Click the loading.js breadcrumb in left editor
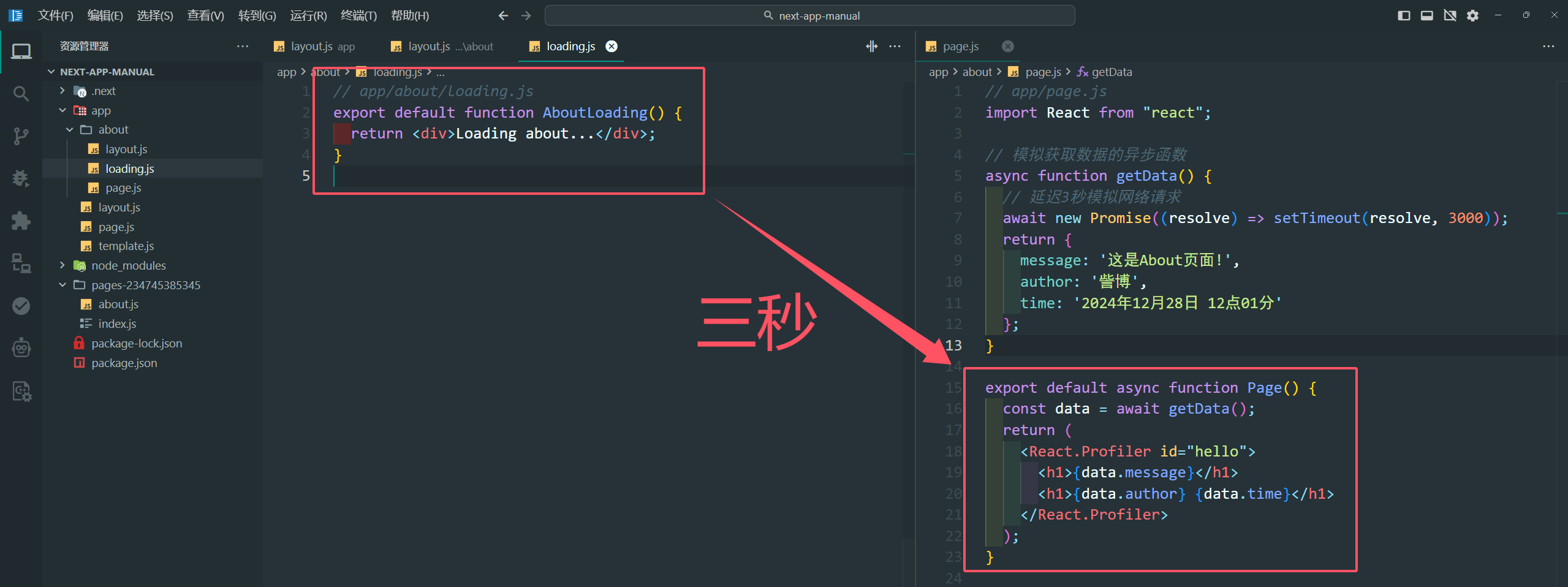Image resolution: width=1568 pixels, height=587 pixels. coord(398,72)
